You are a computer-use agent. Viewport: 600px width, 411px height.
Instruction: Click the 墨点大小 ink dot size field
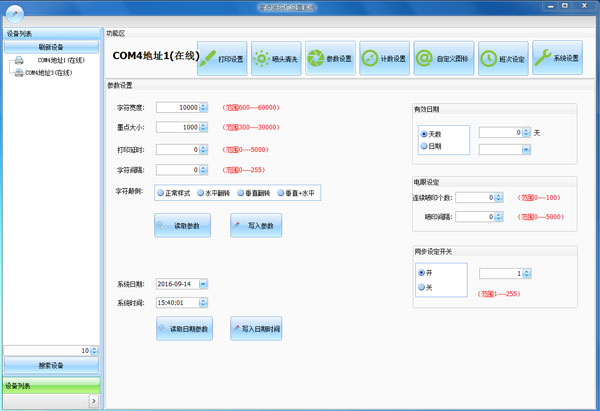(176, 128)
